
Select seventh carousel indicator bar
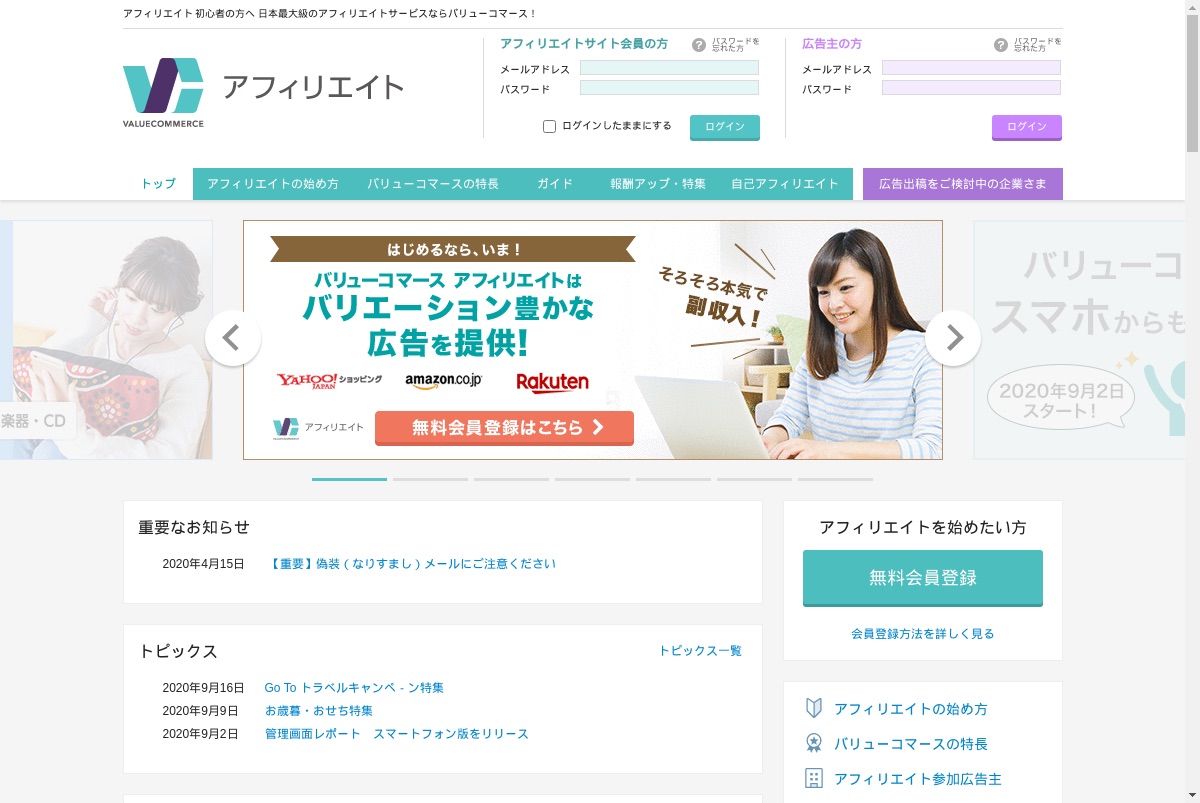pos(835,479)
